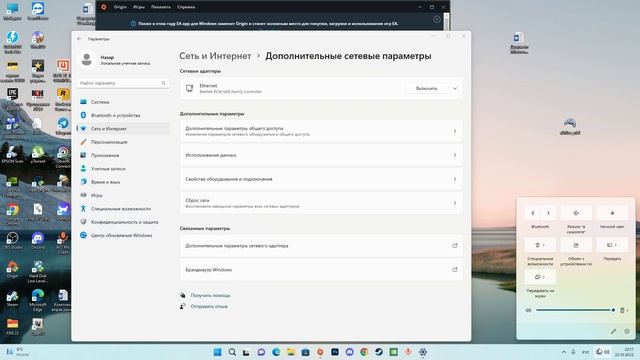Viewport: 640px width, 360px height.
Task: Show hidden tray icons chevron
Action: pos(564,352)
